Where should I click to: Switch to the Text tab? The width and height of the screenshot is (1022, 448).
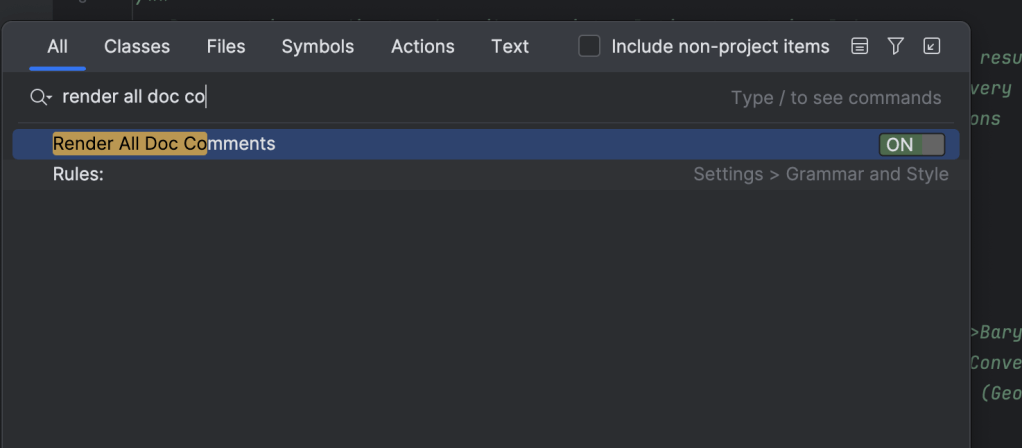pyautogui.click(x=510, y=46)
